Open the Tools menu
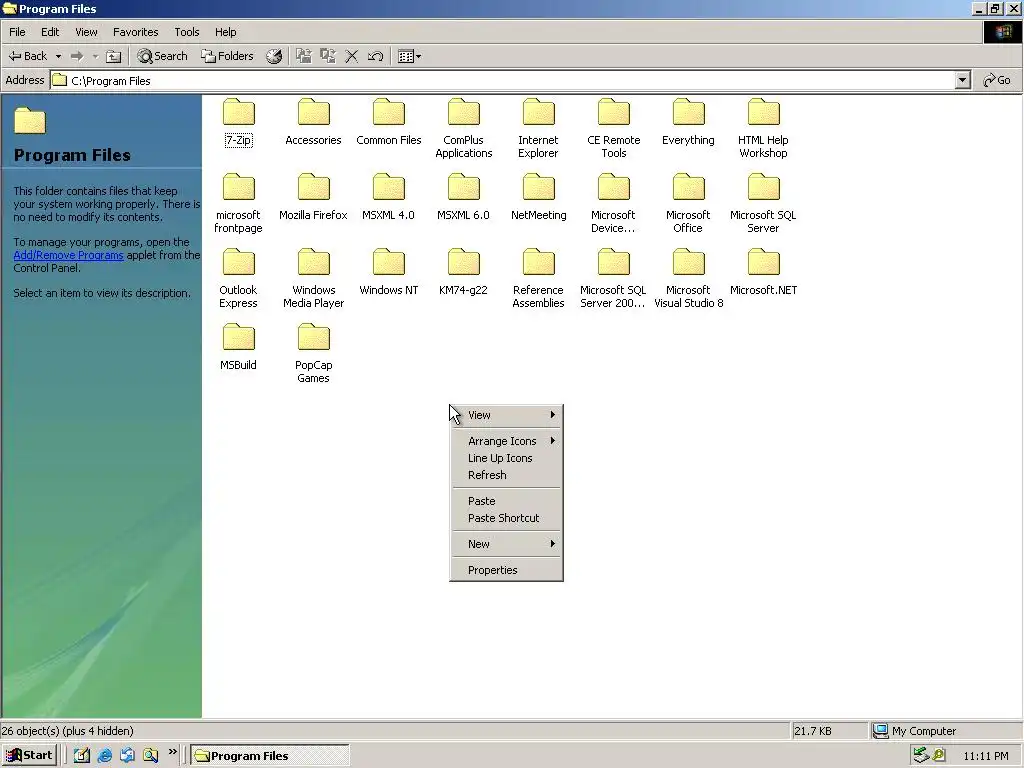Viewport: 1024px width, 768px height. 186,32
